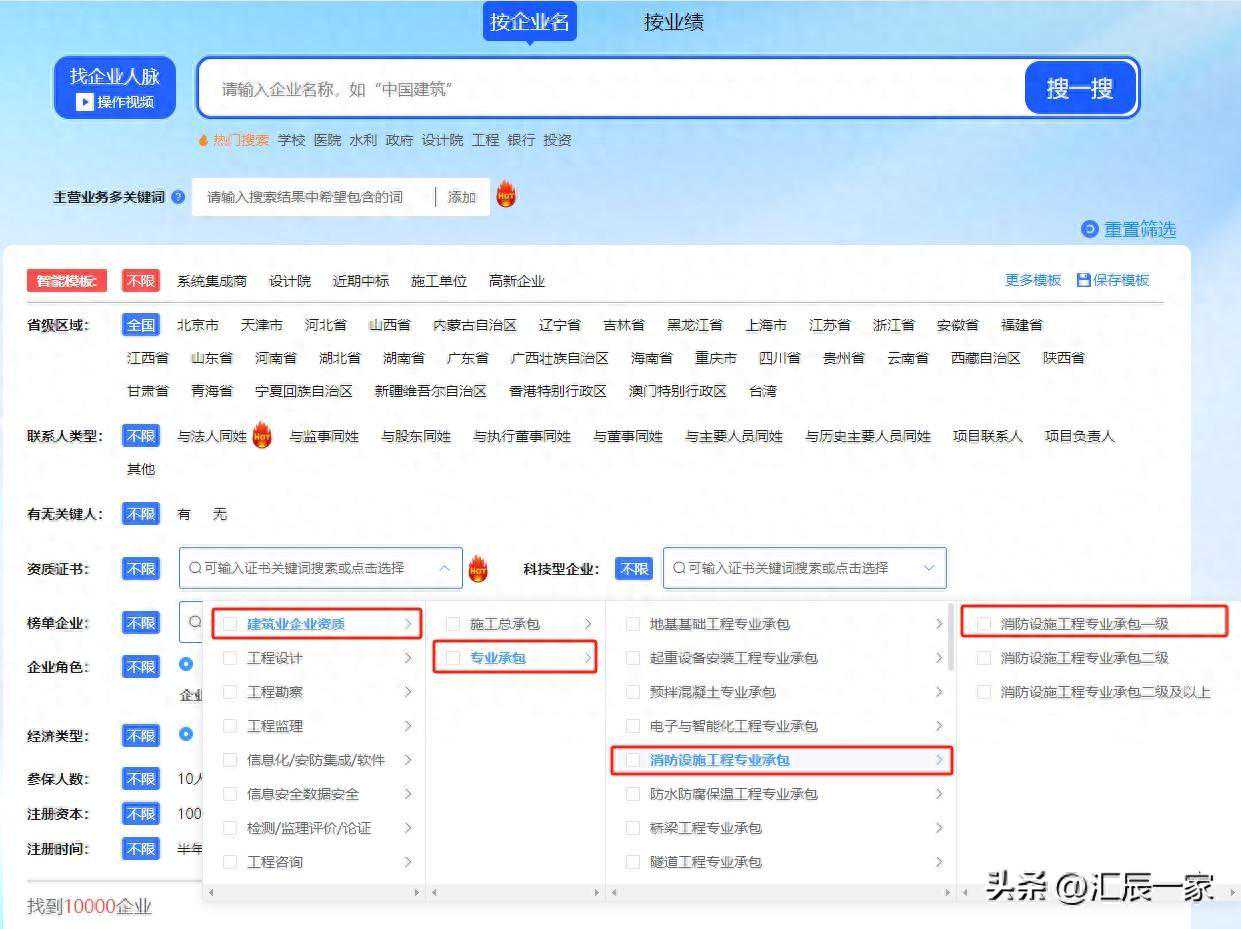Click the reset icon beside 重置筛选
This screenshot has height=929, width=1241.
(1089, 229)
